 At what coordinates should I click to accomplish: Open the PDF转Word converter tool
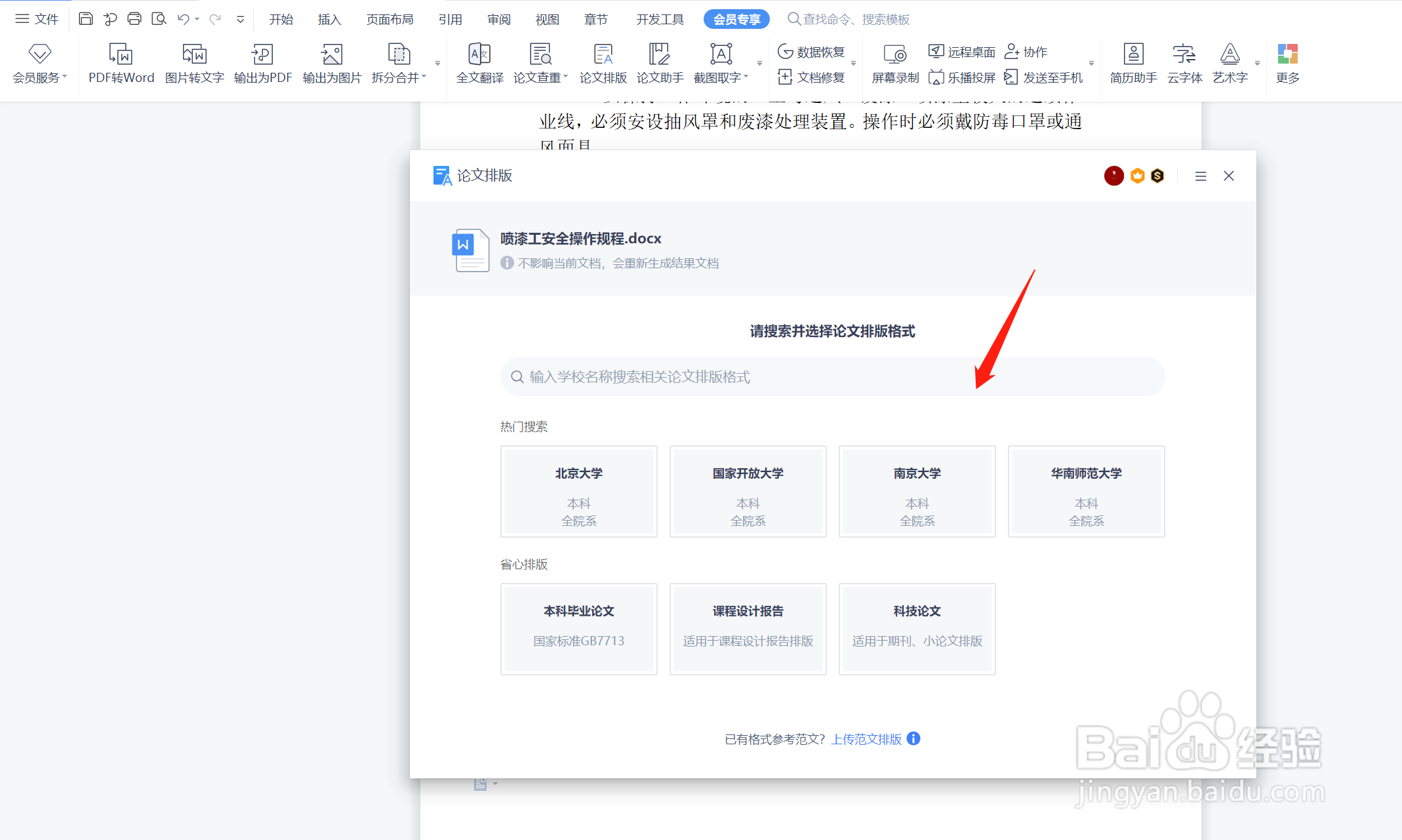(121, 64)
